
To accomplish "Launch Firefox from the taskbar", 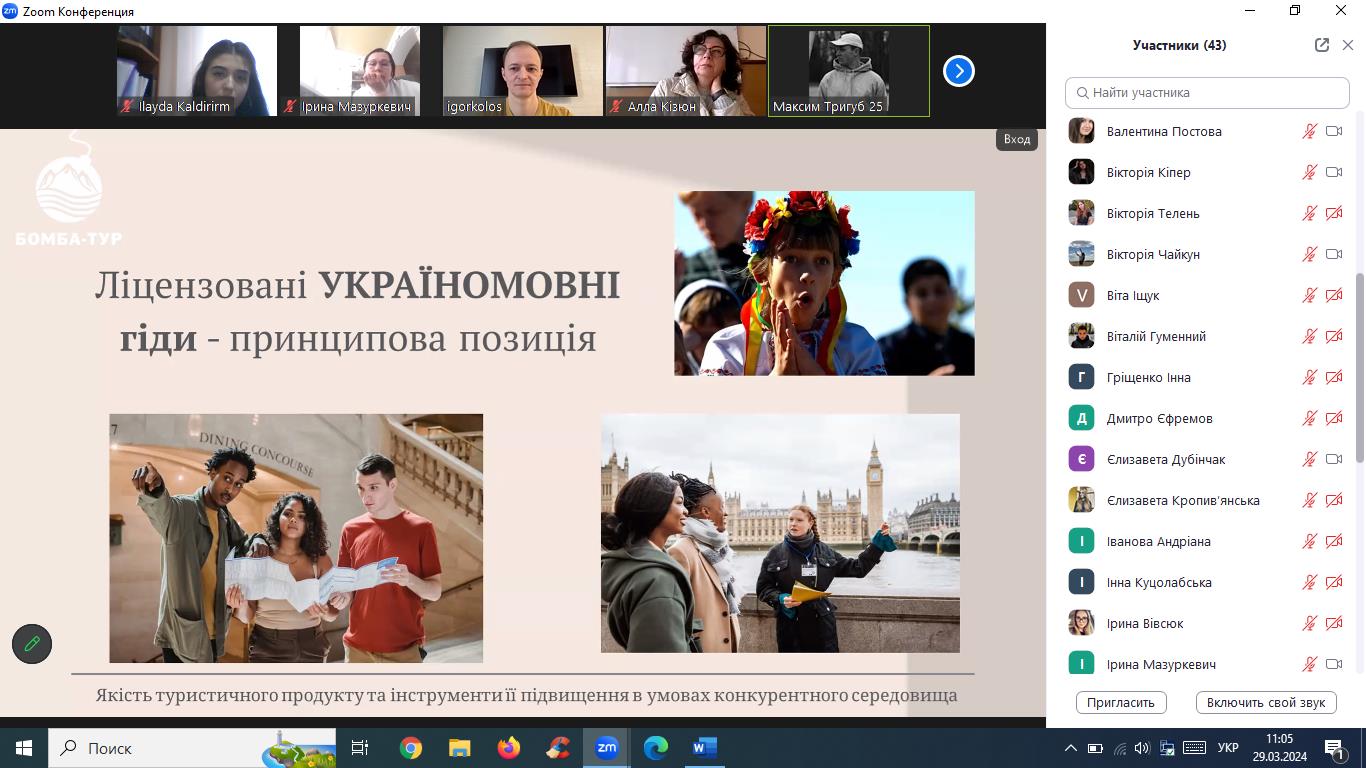I will 508,747.
